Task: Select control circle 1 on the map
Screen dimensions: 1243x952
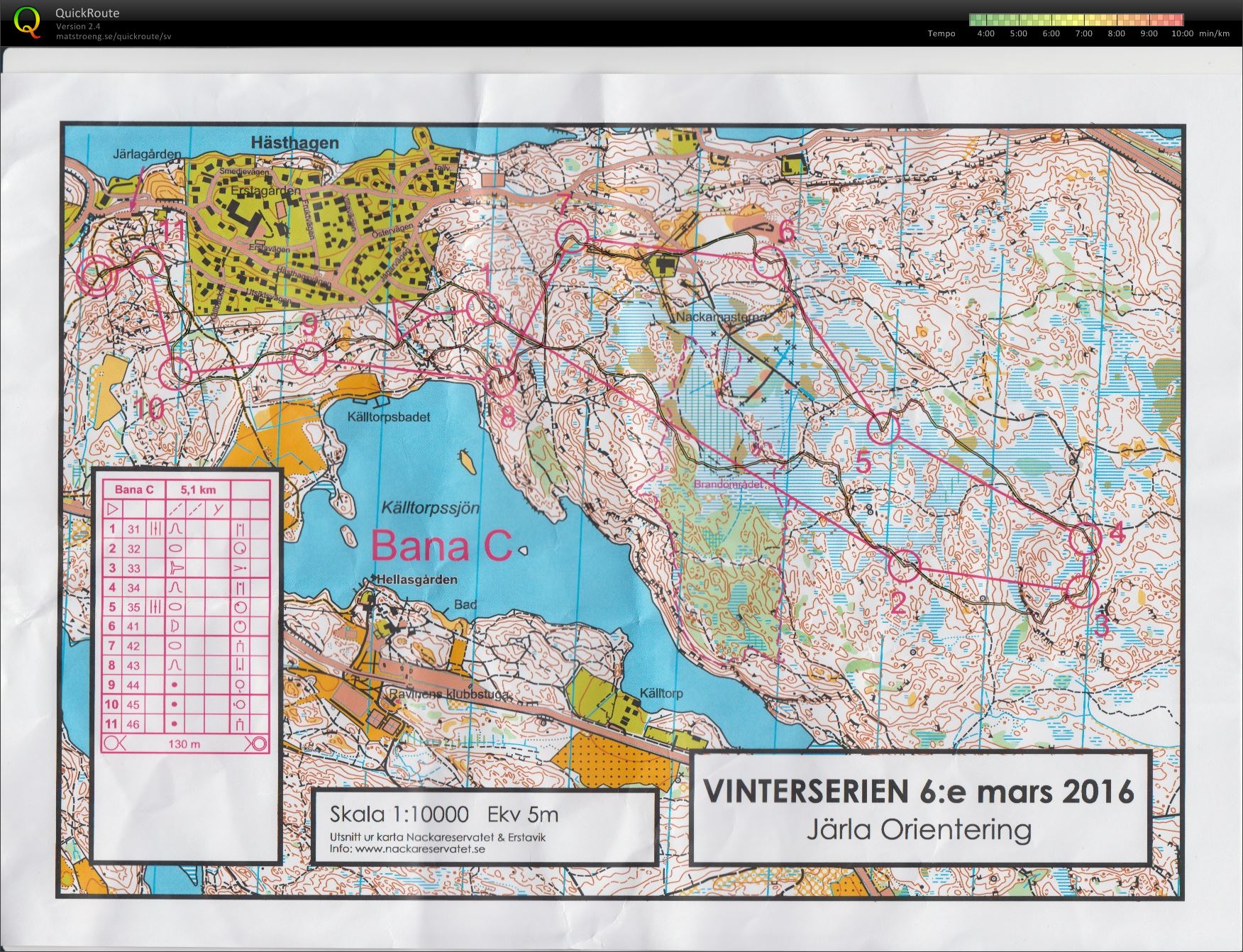Action: 482,309
